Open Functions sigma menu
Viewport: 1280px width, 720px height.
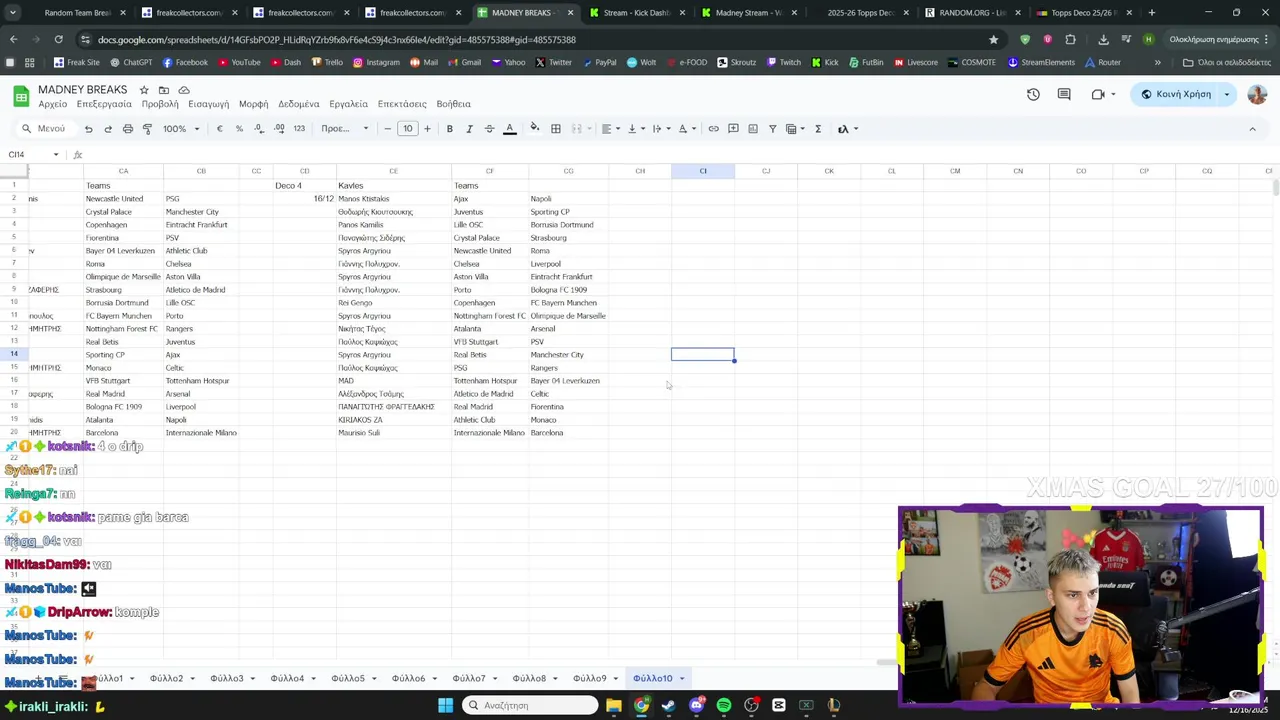coord(818,129)
